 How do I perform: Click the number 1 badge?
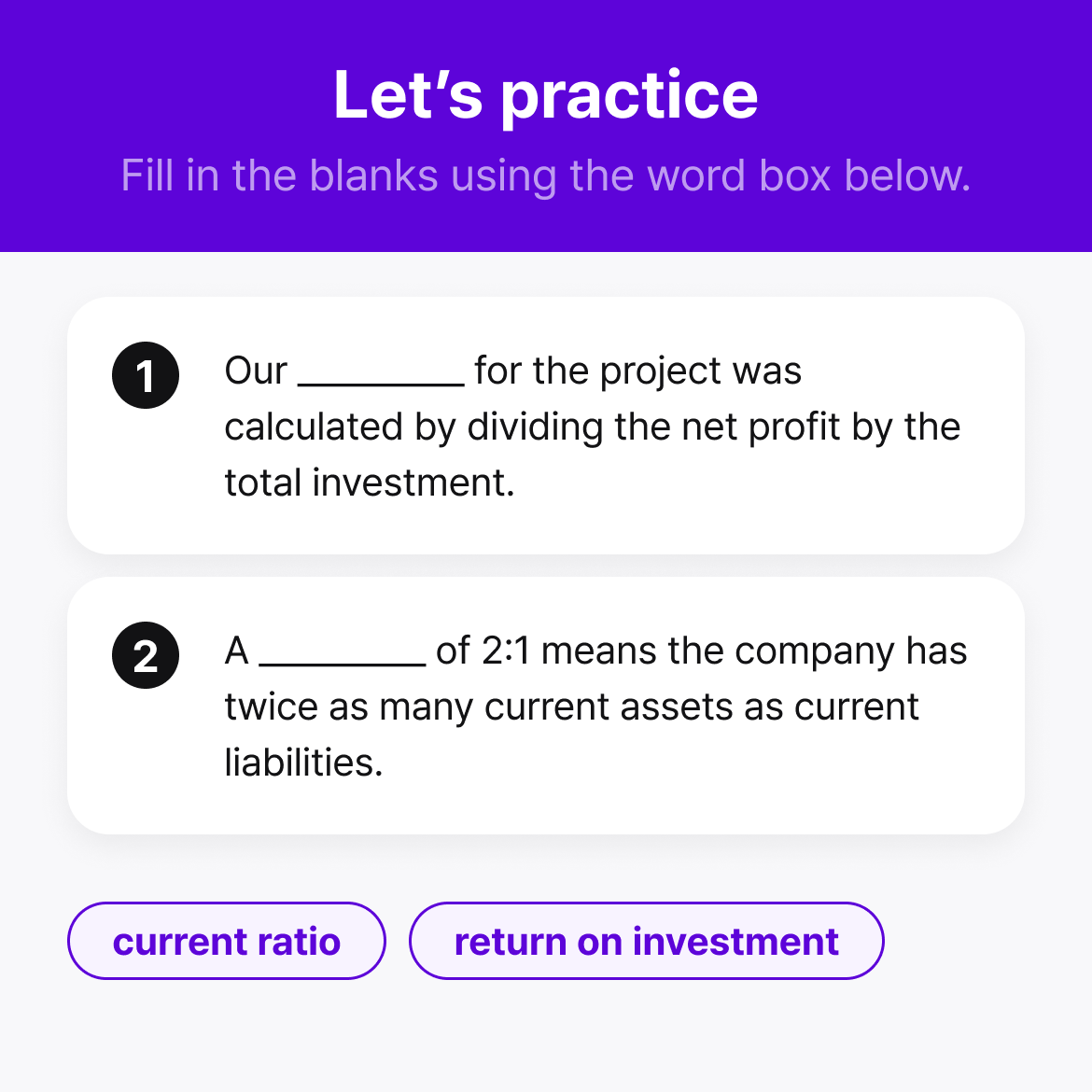tap(146, 375)
